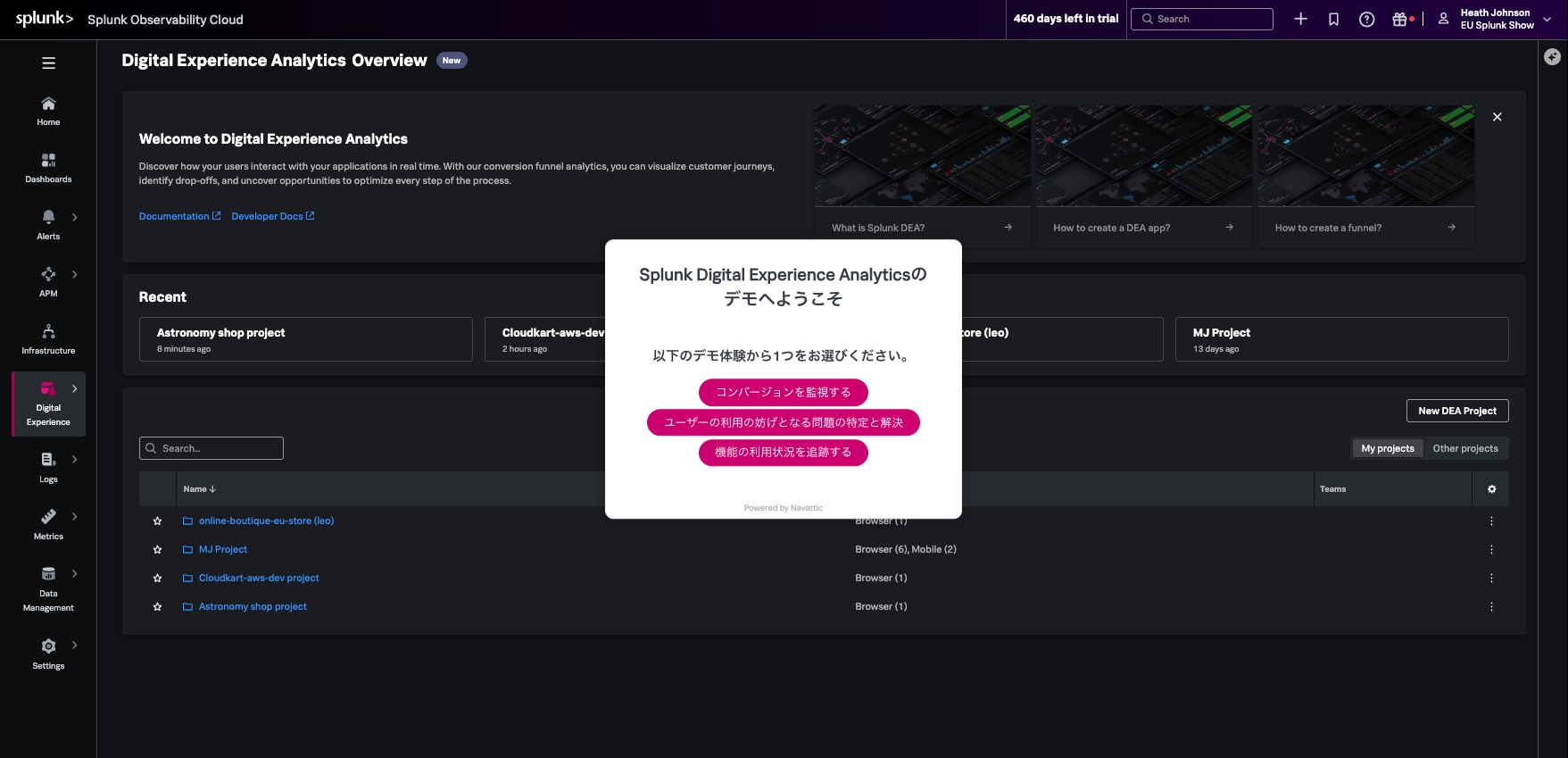Click New DEA Project button
The width and height of the screenshot is (1568, 758).
coord(1457,411)
